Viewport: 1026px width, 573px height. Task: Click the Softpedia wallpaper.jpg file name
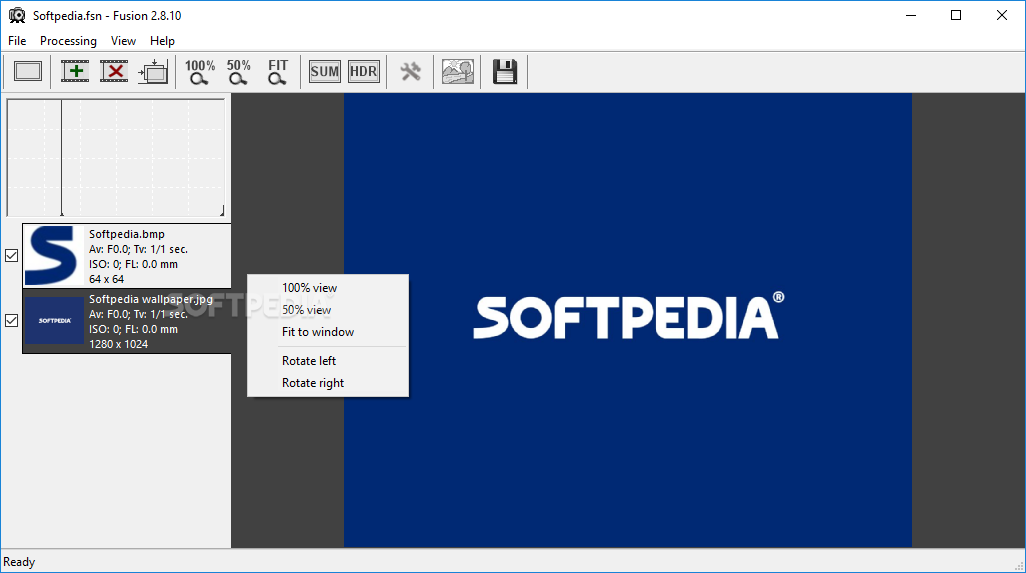coord(150,299)
